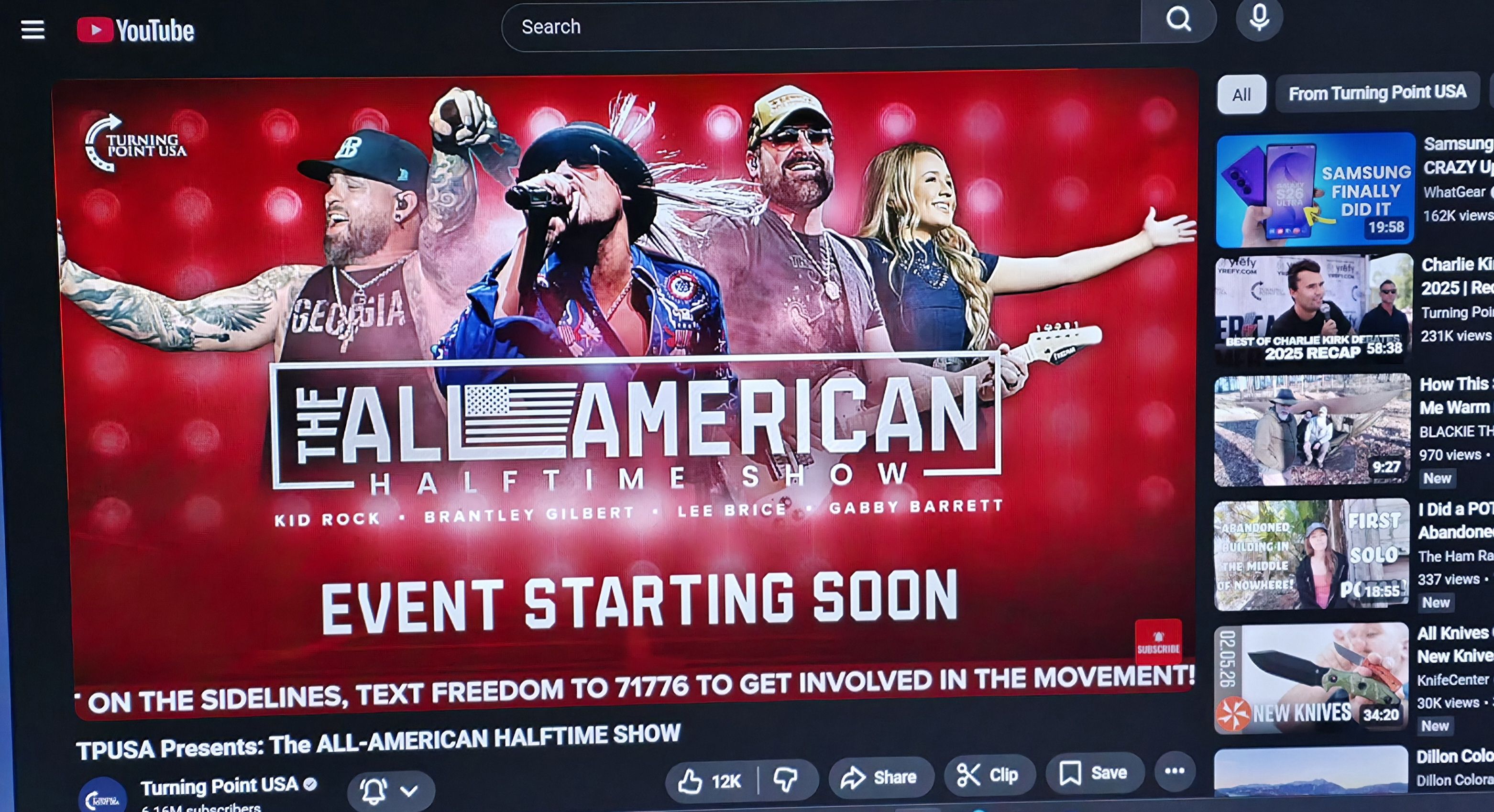Image resolution: width=1494 pixels, height=812 pixels.
Task: Open the I Did a POT Abandoned title
Action: [x=1456, y=520]
